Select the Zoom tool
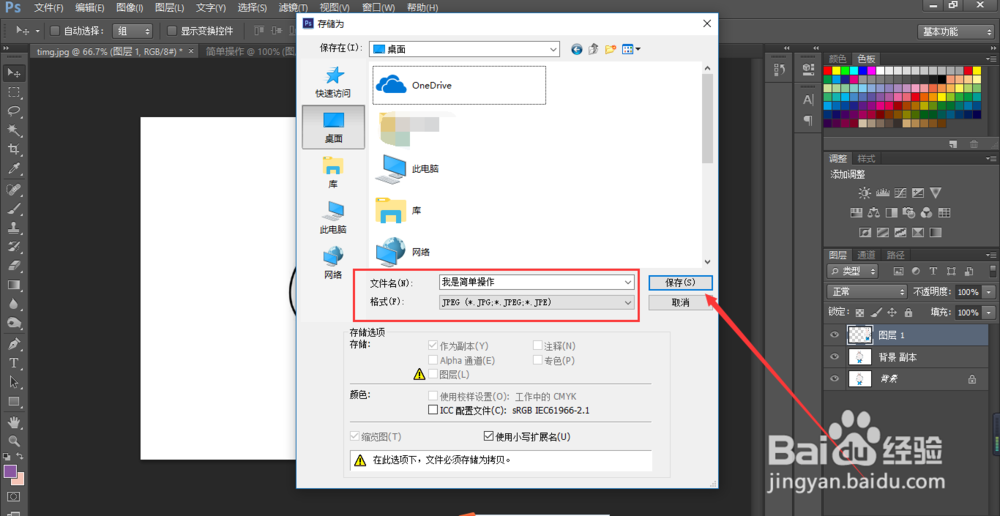Viewport: 1000px width, 516px height. [14, 441]
